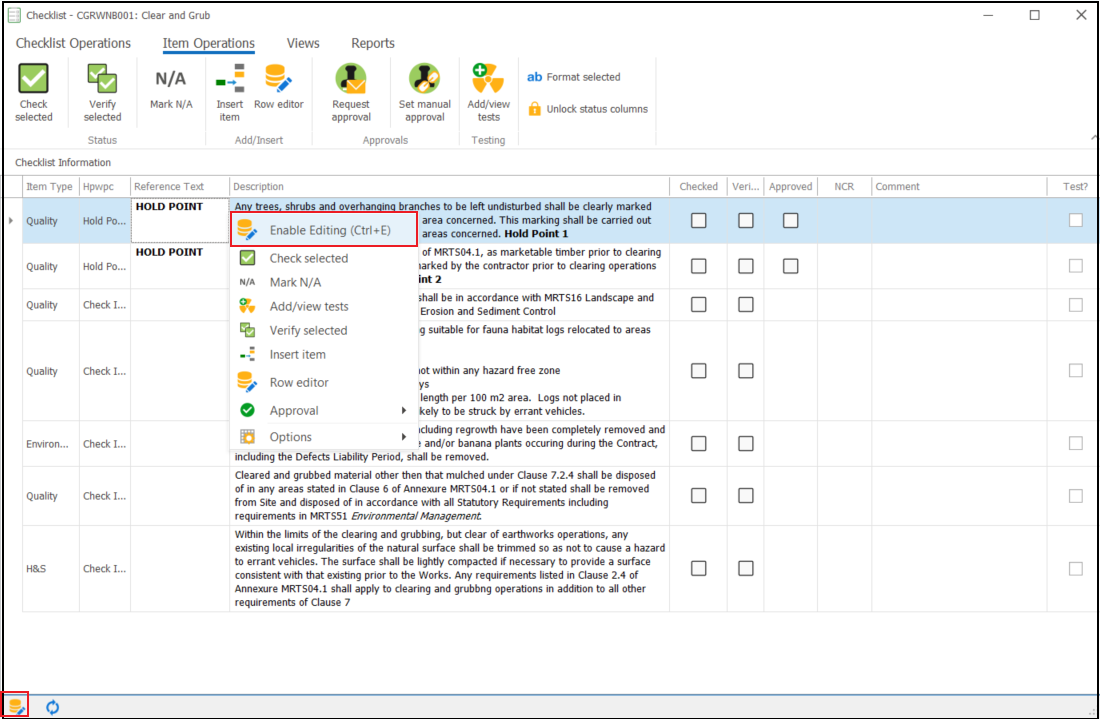Click the Comment cell of Hold Point 1 row

[x=959, y=220]
